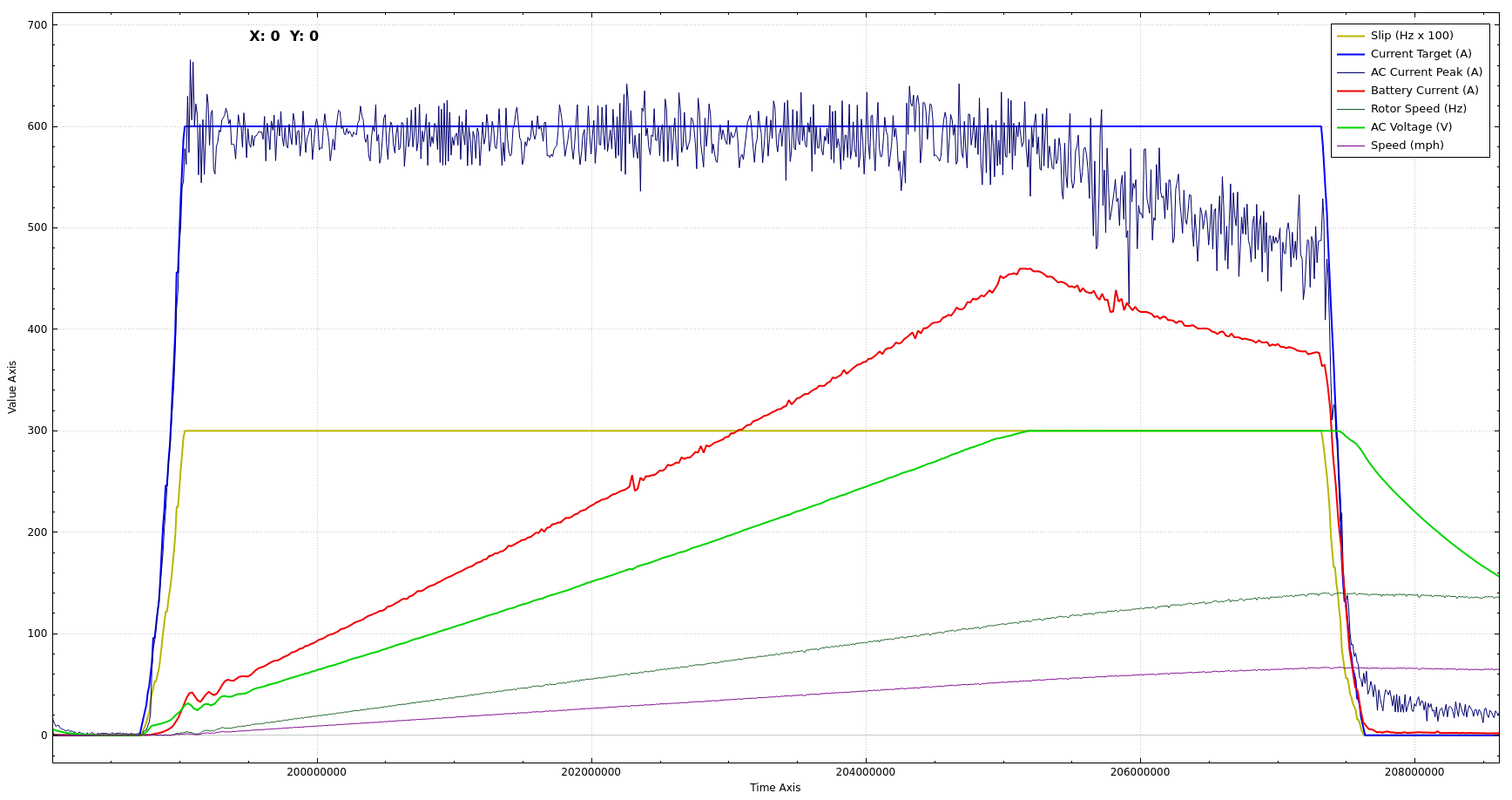Click the 600 value axis tick label
The height and width of the screenshot is (800, 1512).
coord(37,126)
